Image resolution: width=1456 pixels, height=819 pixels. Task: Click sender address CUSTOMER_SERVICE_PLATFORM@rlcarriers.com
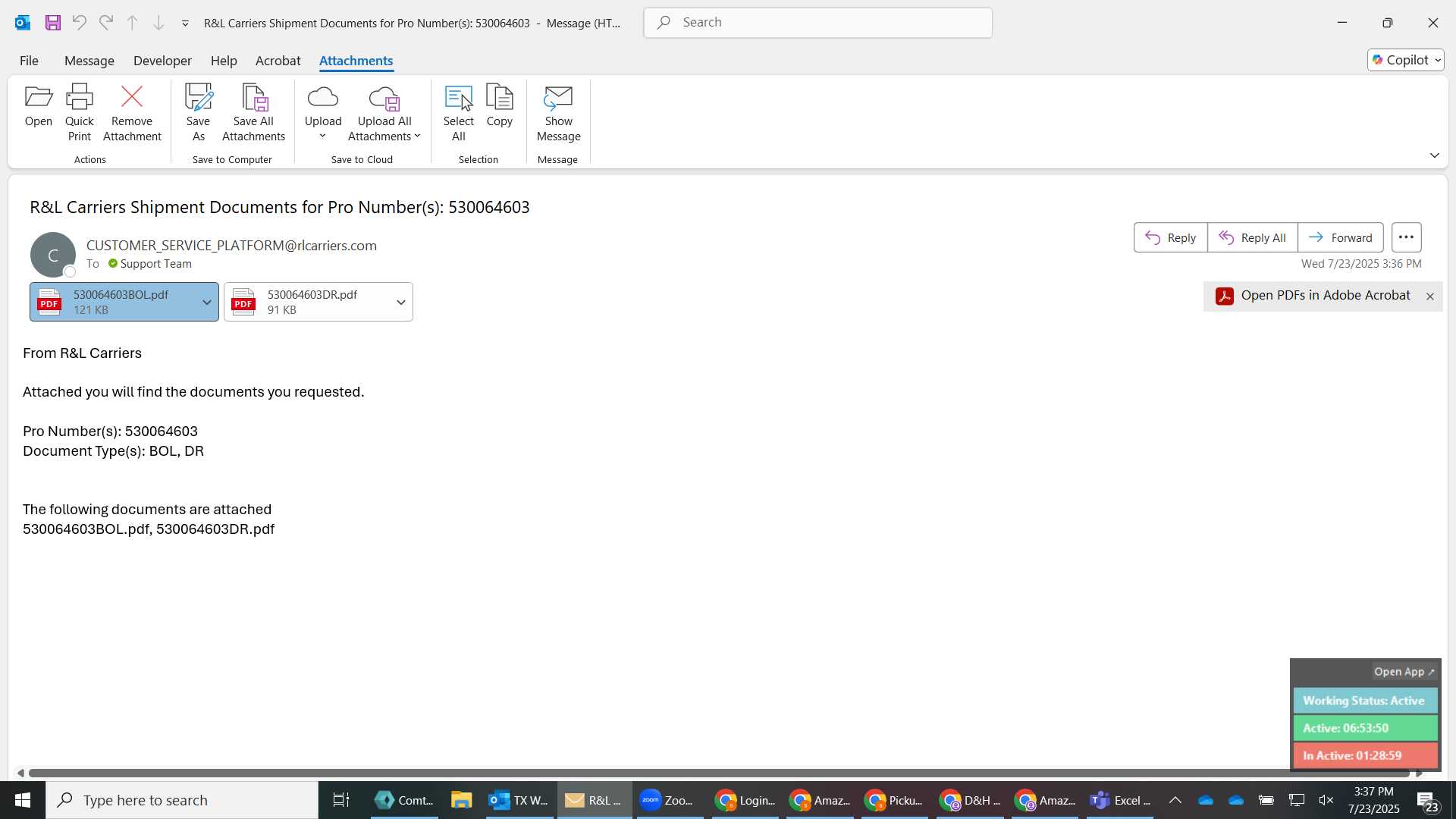click(x=231, y=245)
